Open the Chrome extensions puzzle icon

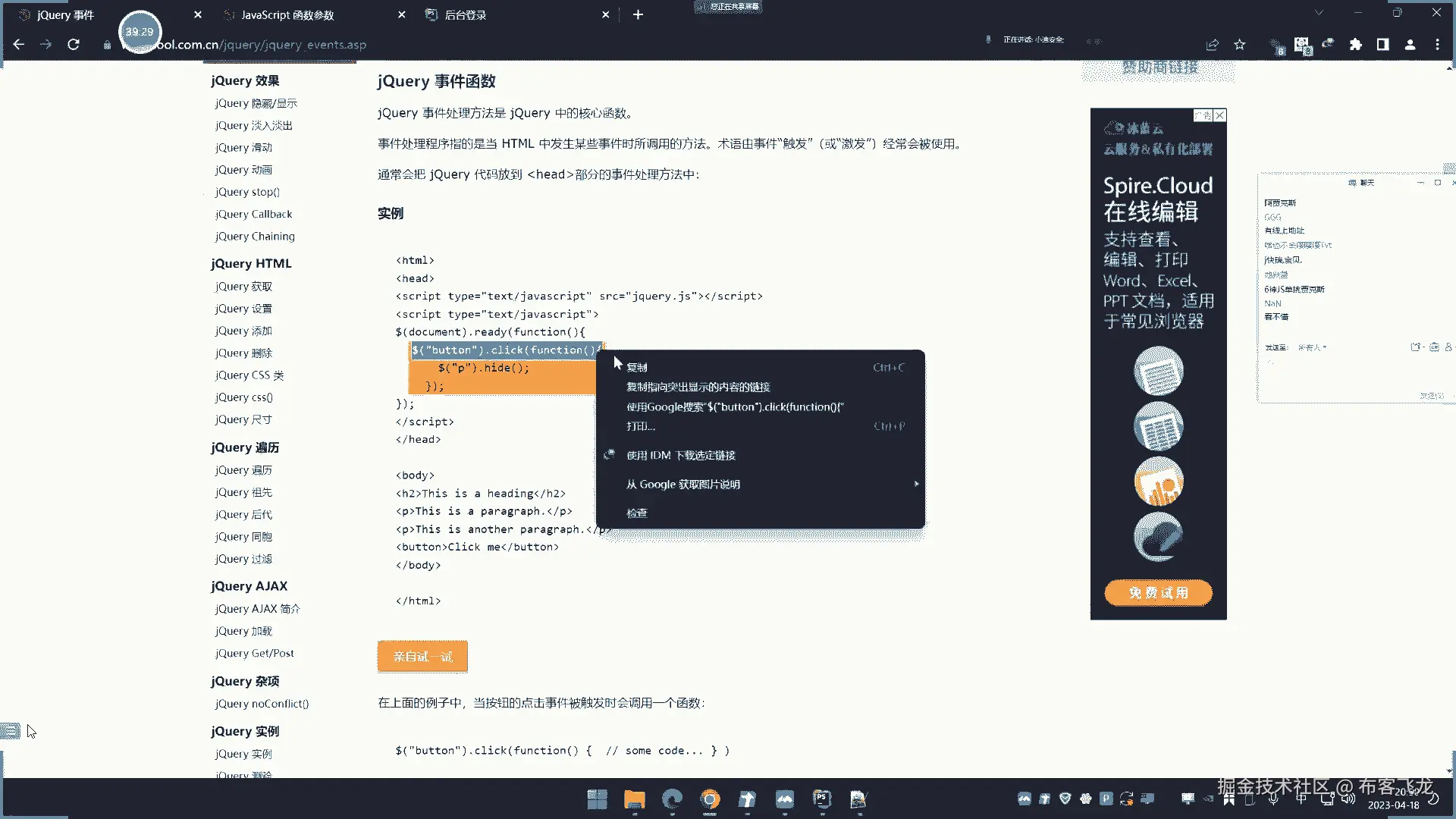click(1355, 45)
